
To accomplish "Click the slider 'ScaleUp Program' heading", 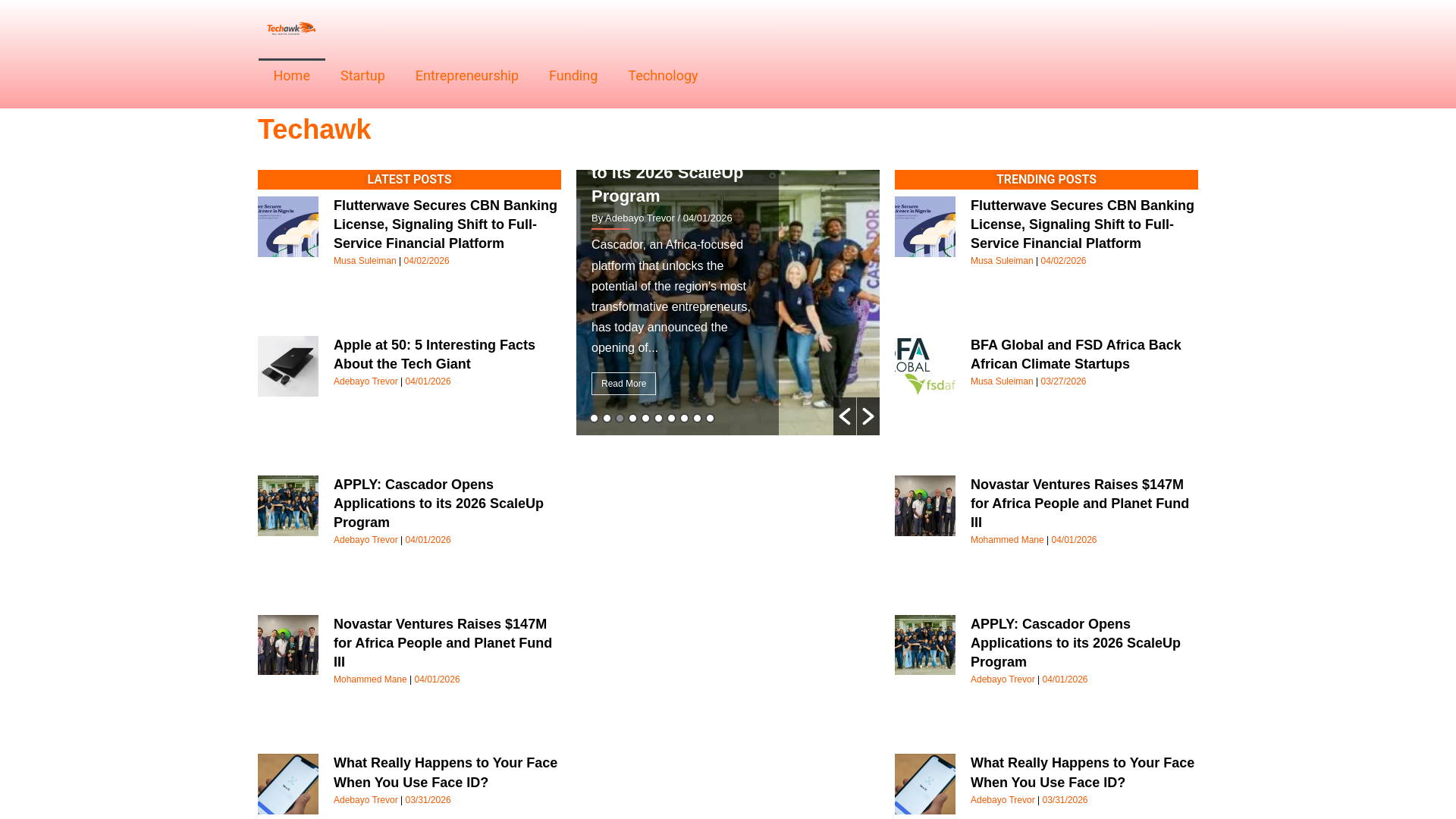I will click(667, 184).
